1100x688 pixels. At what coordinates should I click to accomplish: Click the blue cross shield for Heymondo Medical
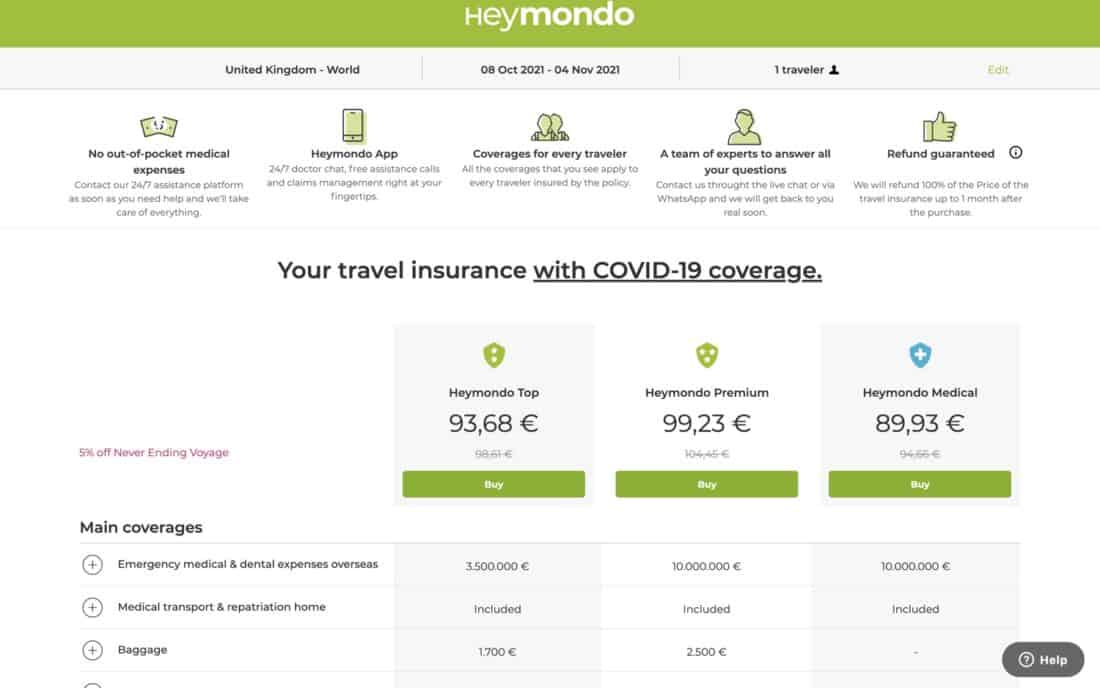coord(920,355)
